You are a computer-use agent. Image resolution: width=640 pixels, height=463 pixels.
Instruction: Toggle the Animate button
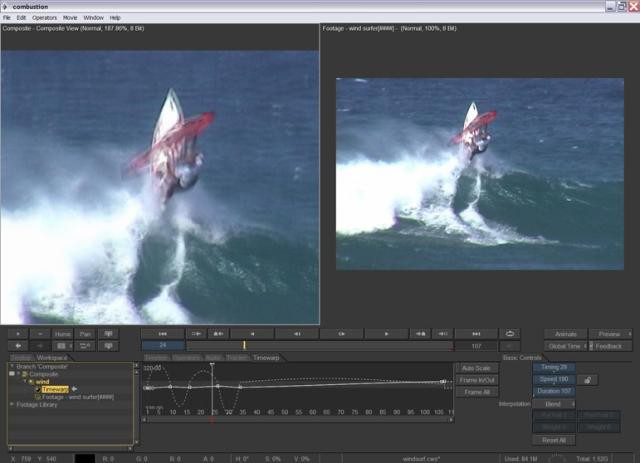[x=565, y=333]
